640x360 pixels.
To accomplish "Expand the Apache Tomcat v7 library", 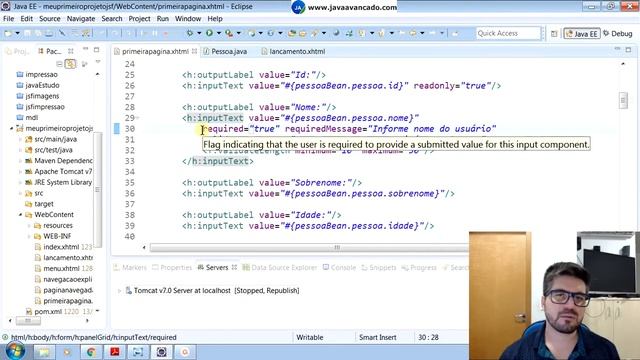I will [x=20, y=171].
